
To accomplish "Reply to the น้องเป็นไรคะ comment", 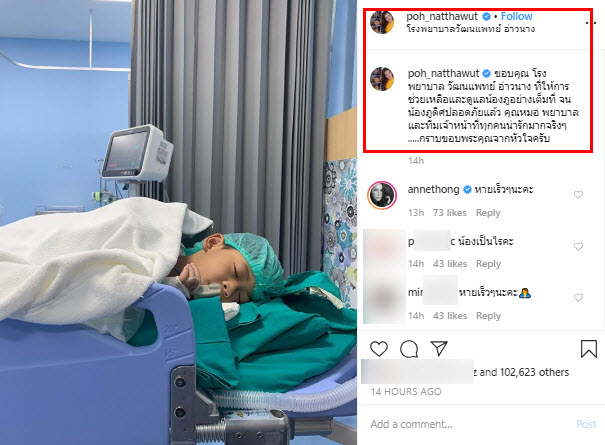I will (x=488, y=264).
